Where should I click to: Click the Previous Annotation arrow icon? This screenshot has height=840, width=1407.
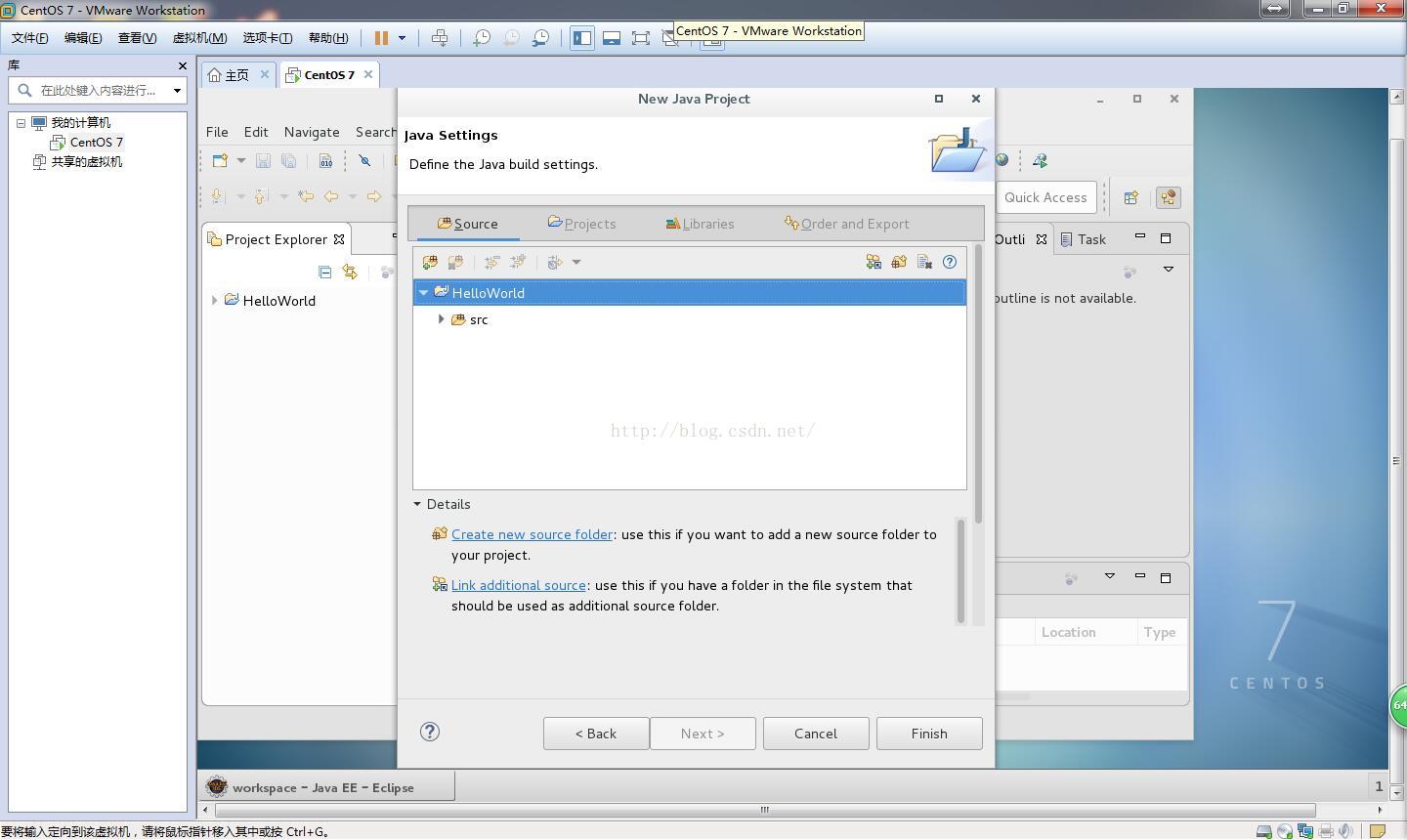tap(261, 196)
